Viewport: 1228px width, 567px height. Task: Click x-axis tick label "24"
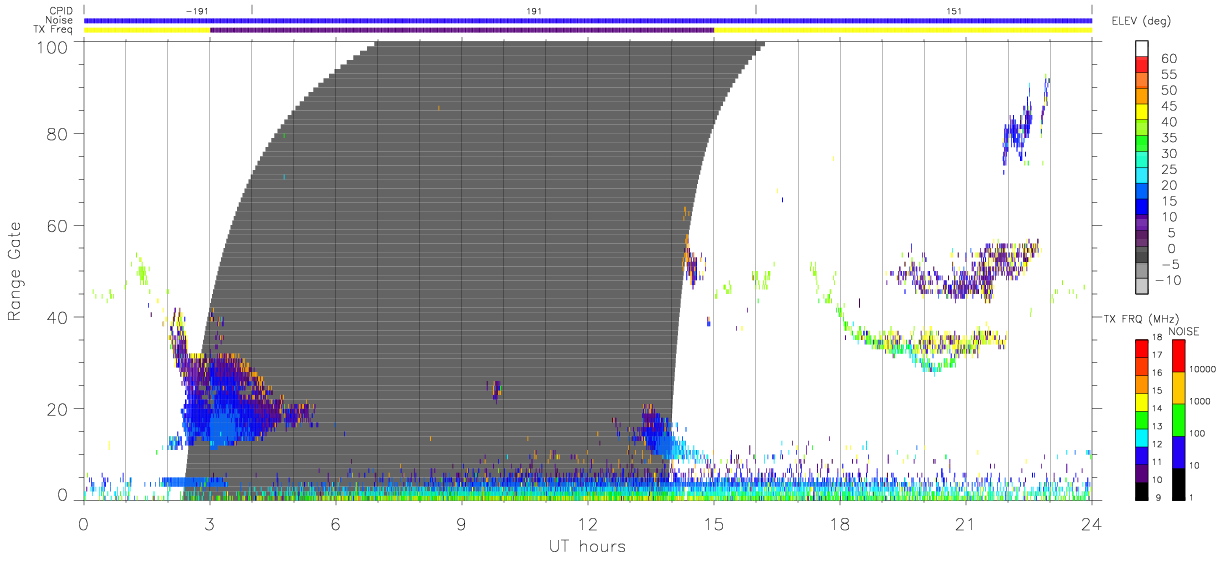tap(1091, 525)
